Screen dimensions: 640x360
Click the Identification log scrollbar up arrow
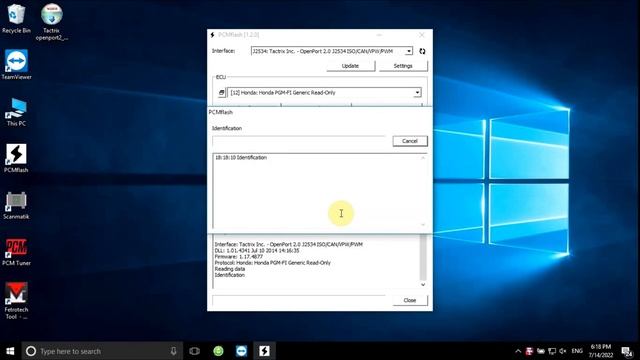pos(423,158)
